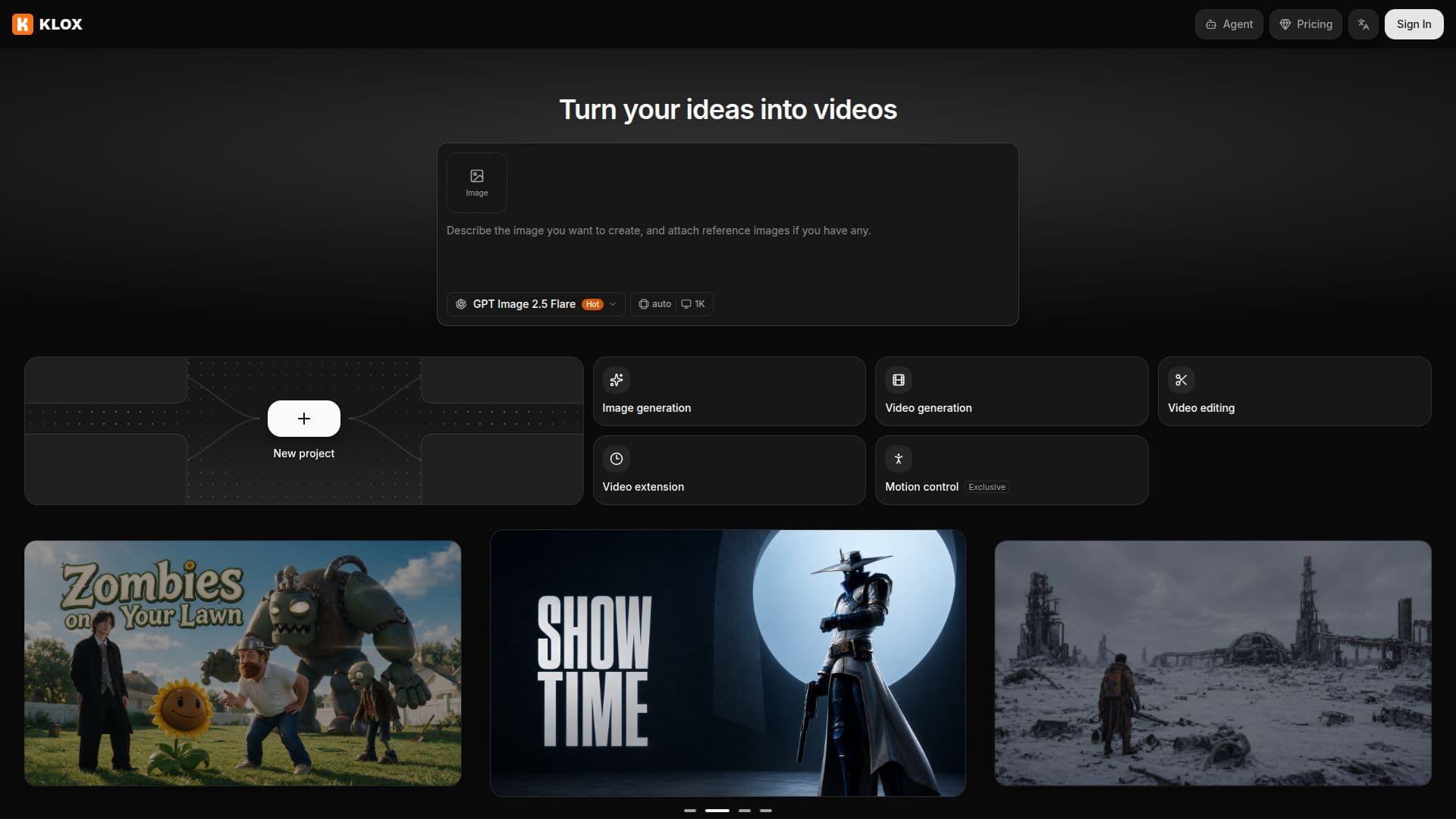This screenshot has height=819, width=1456.
Task: Go to the fourth carousel slide indicator
Action: pyautogui.click(x=766, y=811)
